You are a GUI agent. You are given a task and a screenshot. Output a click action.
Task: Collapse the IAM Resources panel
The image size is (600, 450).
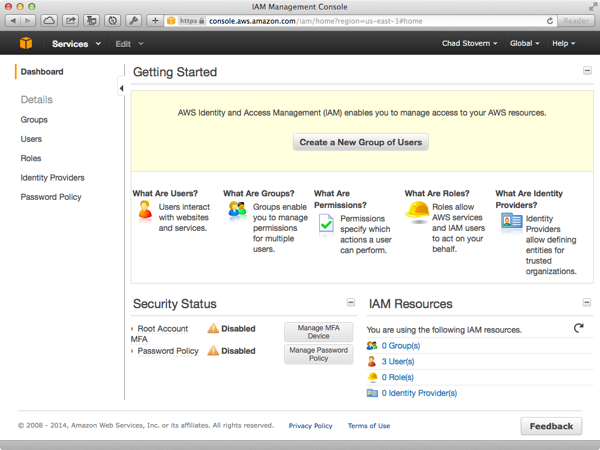coord(587,302)
